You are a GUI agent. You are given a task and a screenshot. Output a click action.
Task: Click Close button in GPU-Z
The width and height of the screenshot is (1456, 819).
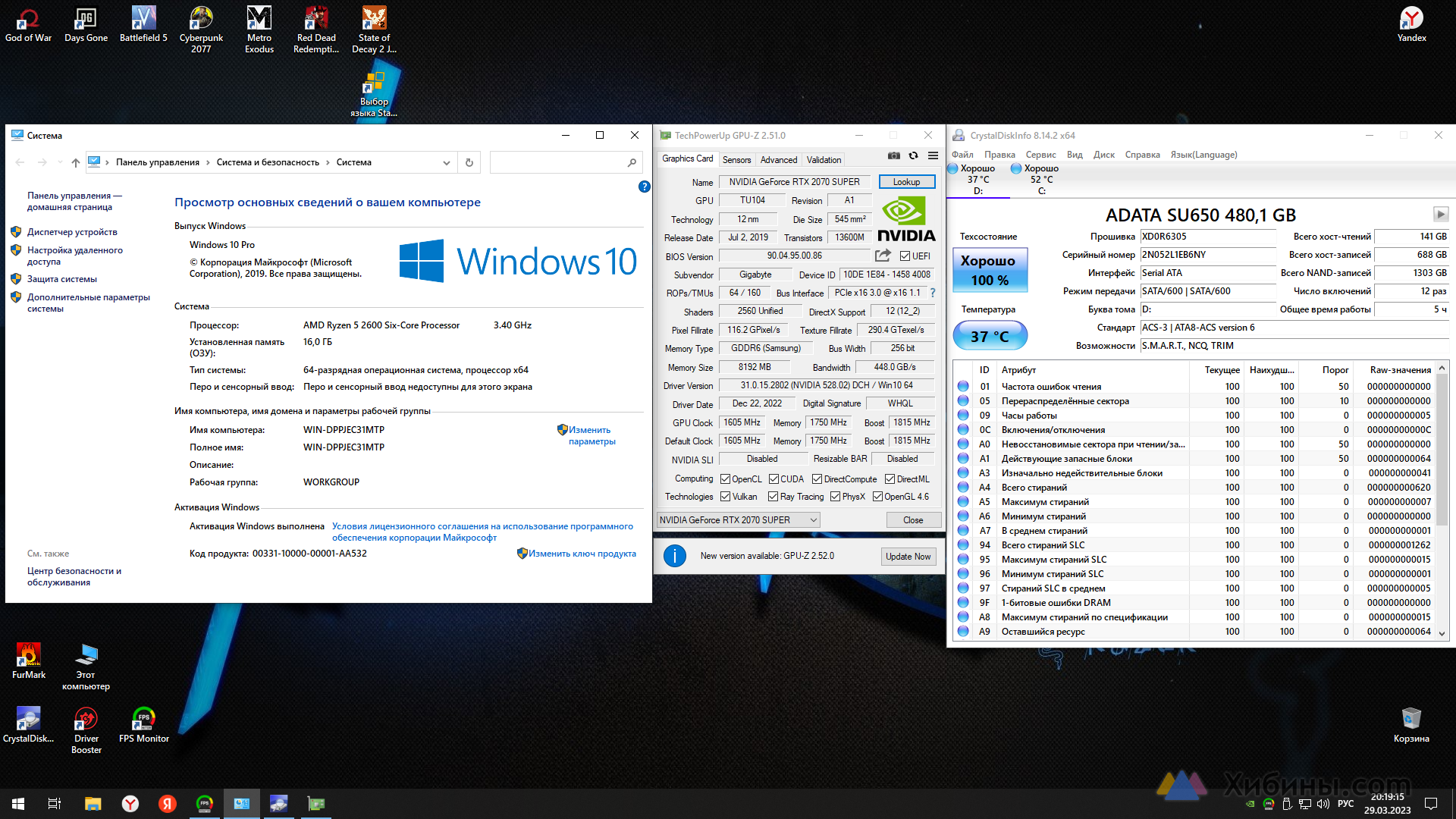(913, 520)
